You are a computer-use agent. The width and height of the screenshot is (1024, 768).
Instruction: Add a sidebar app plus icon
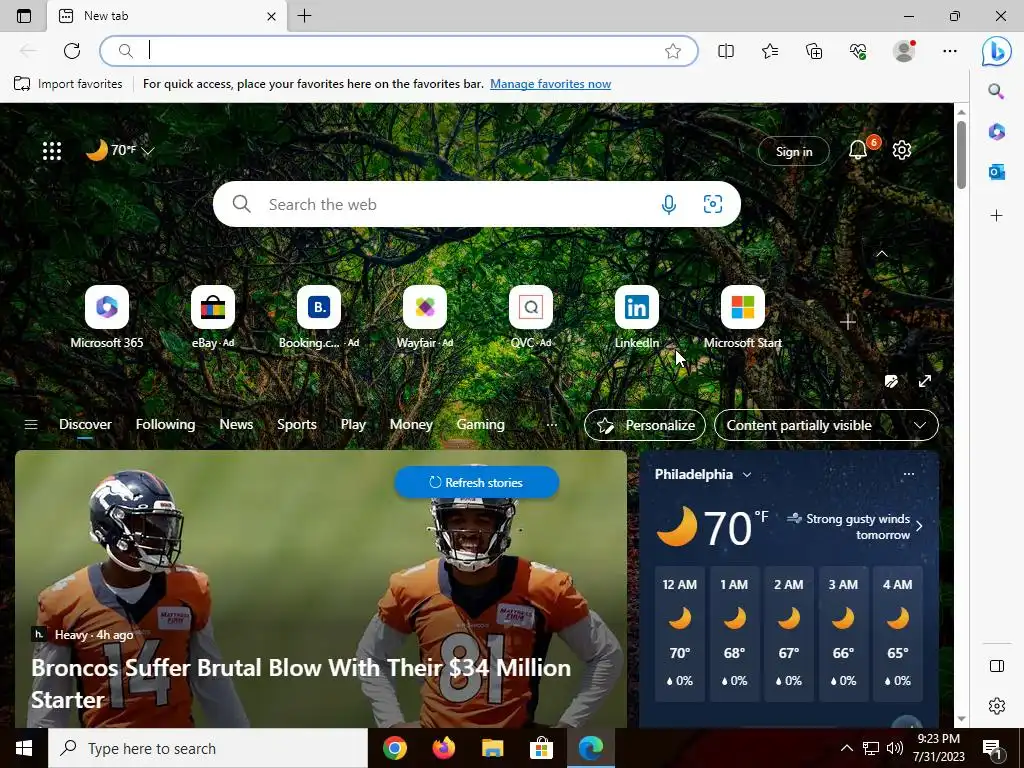[996, 215]
